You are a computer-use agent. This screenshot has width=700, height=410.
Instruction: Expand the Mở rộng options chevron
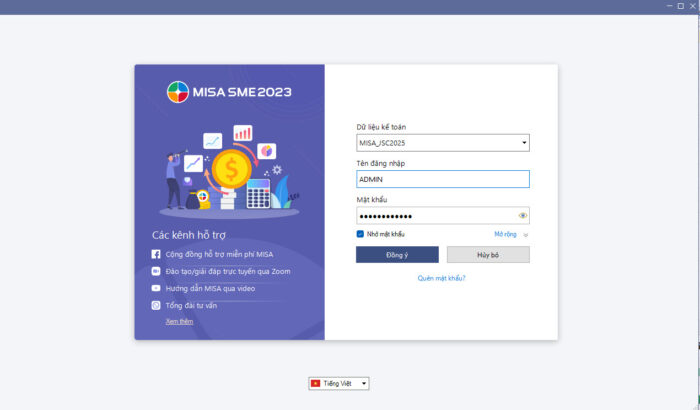coord(525,235)
